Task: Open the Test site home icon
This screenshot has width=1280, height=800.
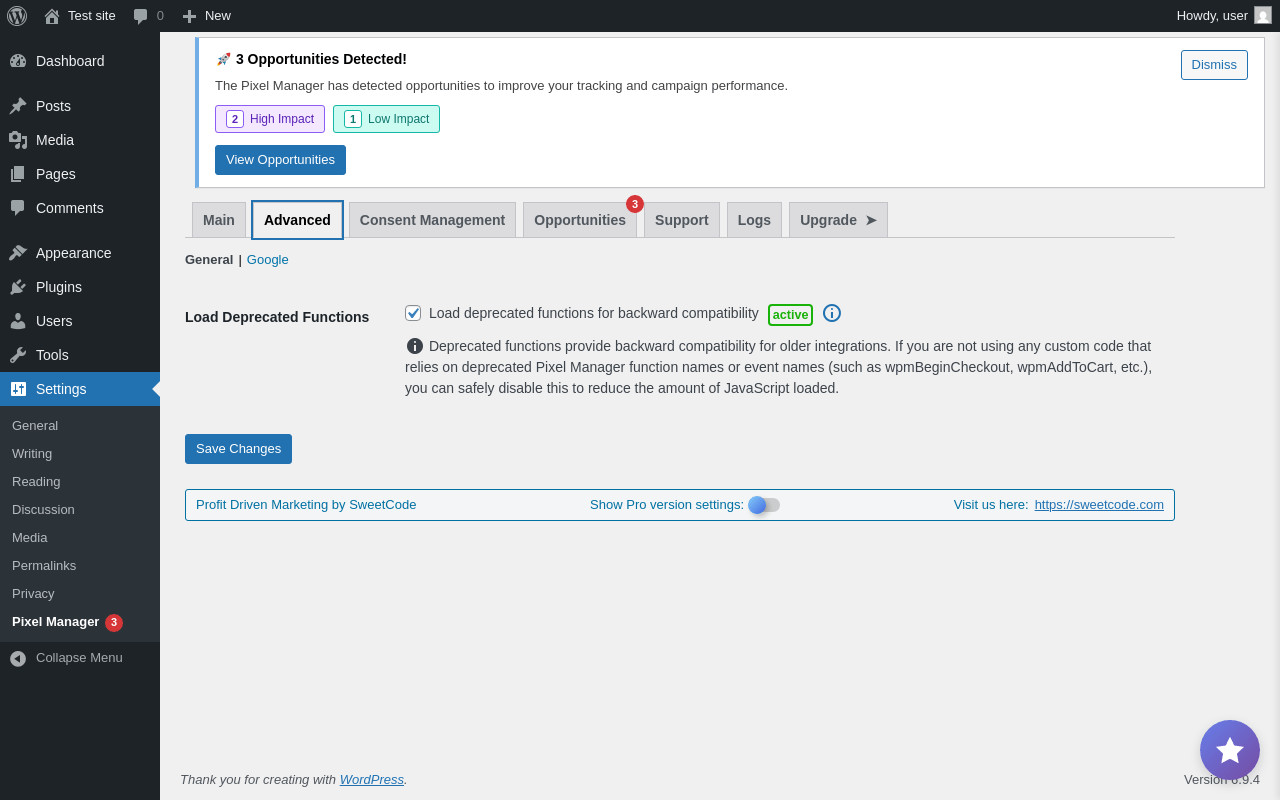Action: click(52, 16)
